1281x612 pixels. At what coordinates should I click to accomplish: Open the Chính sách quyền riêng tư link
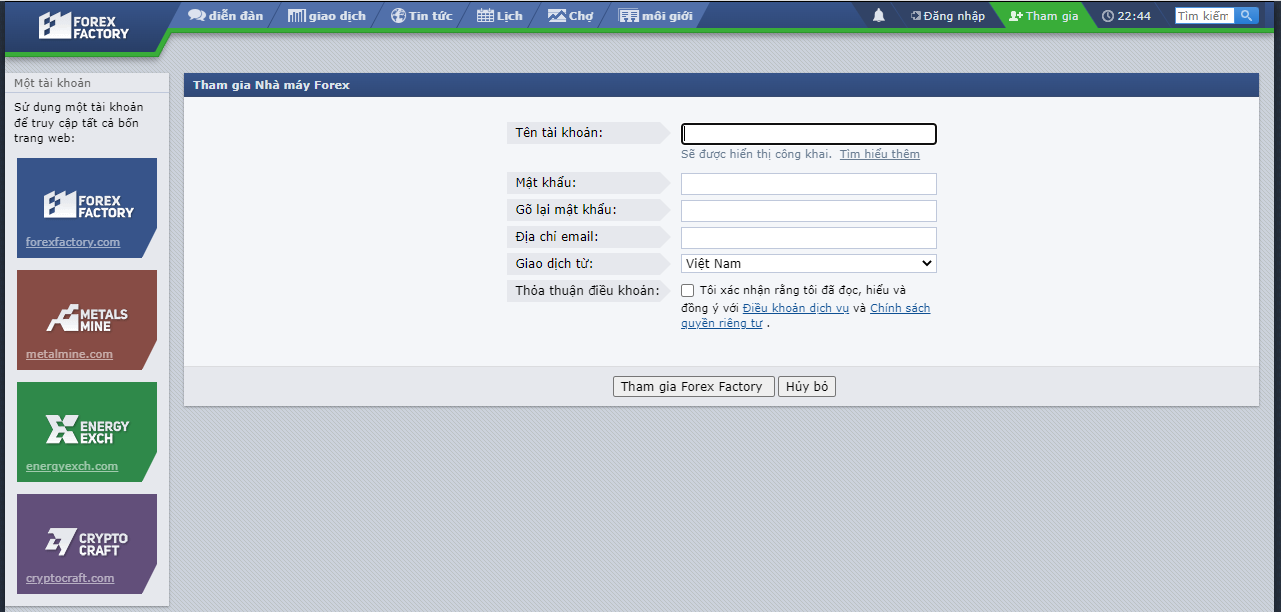pyautogui.click(x=806, y=316)
